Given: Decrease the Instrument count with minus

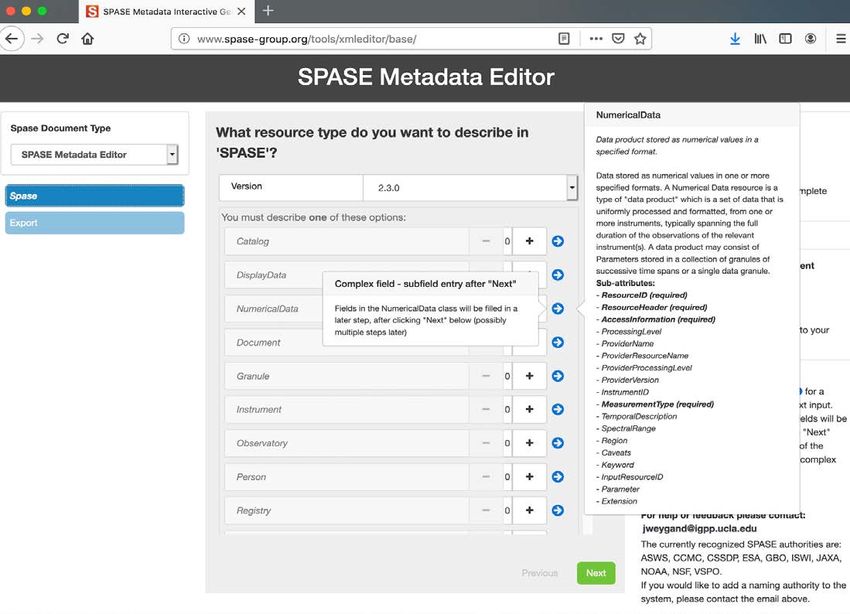Looking at the screenshot, I should coord(486,409).
